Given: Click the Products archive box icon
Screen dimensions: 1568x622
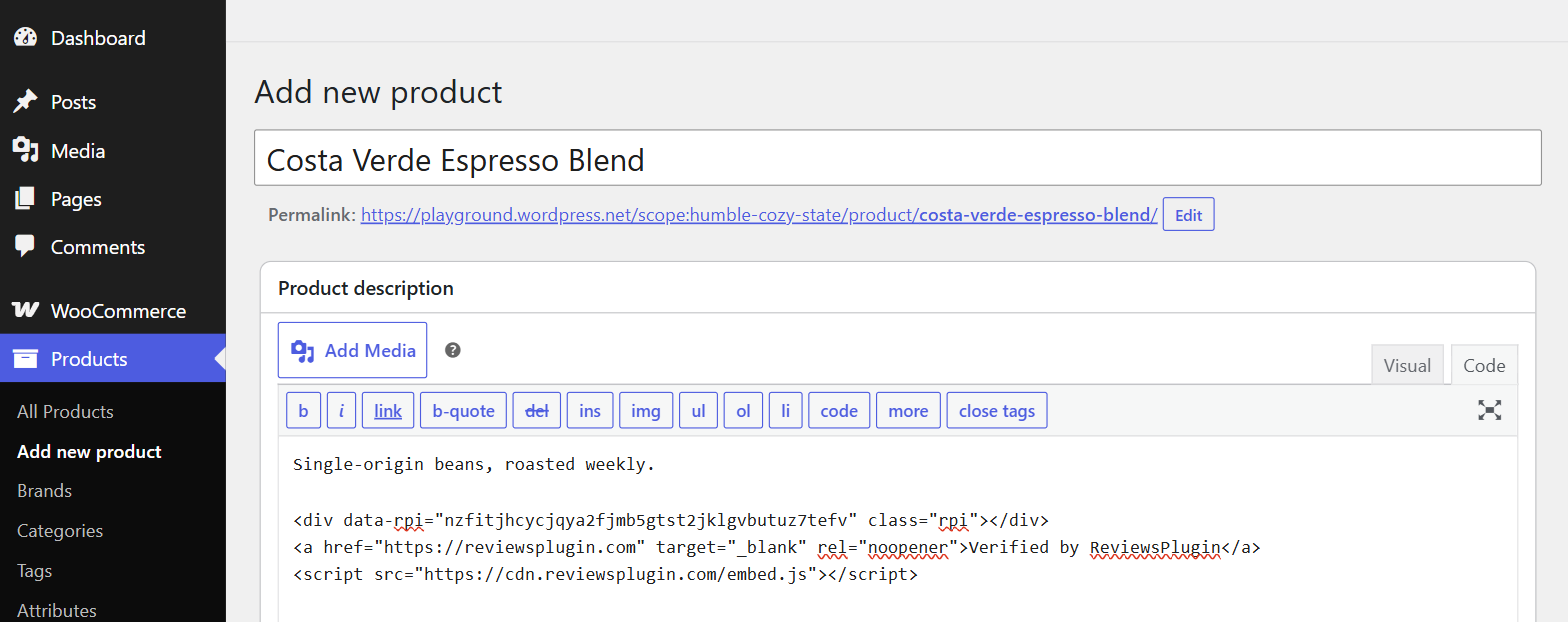Looking at the screenshot, I should coord(25,359).
